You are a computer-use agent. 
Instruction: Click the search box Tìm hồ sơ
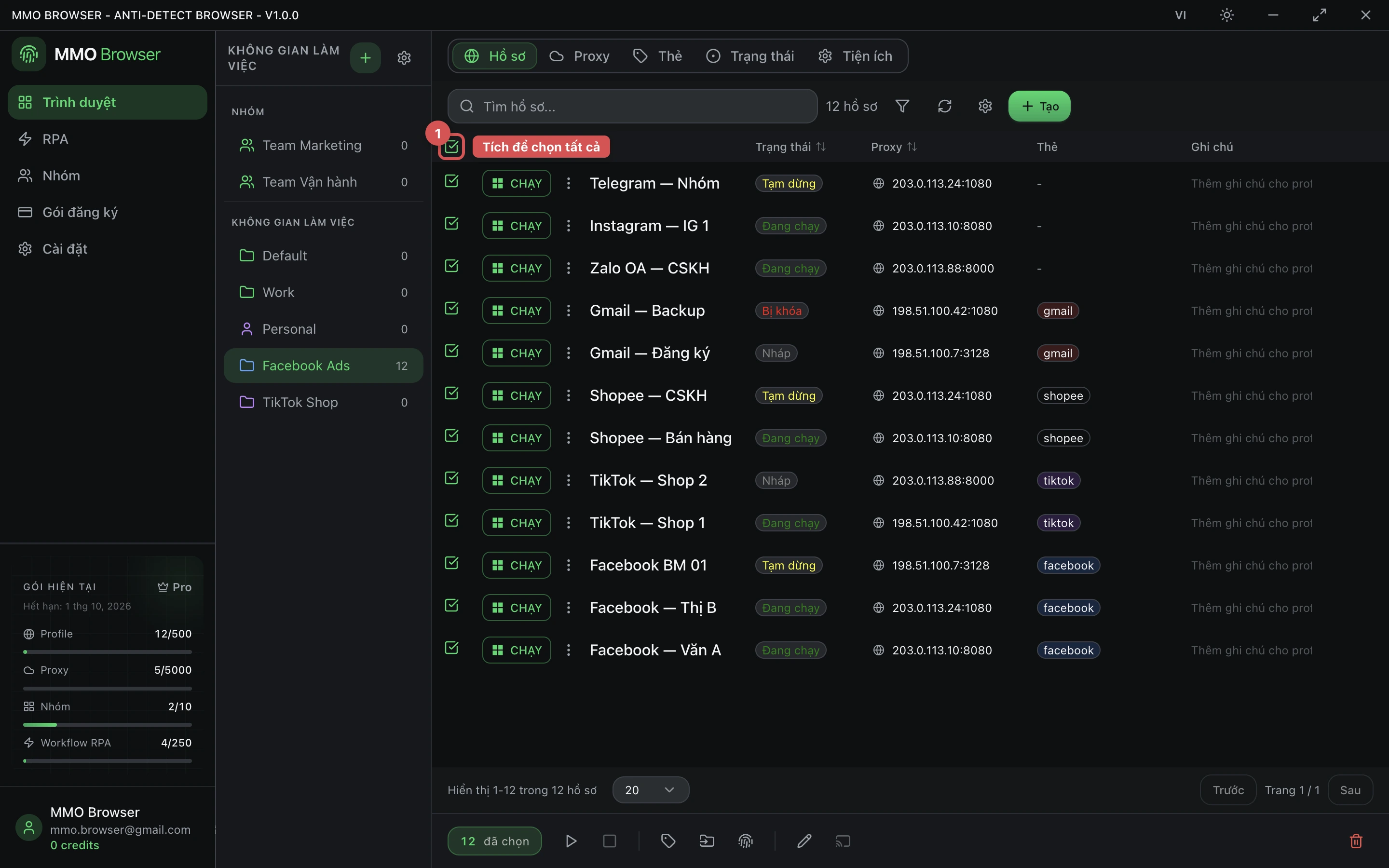coord(632,106)
